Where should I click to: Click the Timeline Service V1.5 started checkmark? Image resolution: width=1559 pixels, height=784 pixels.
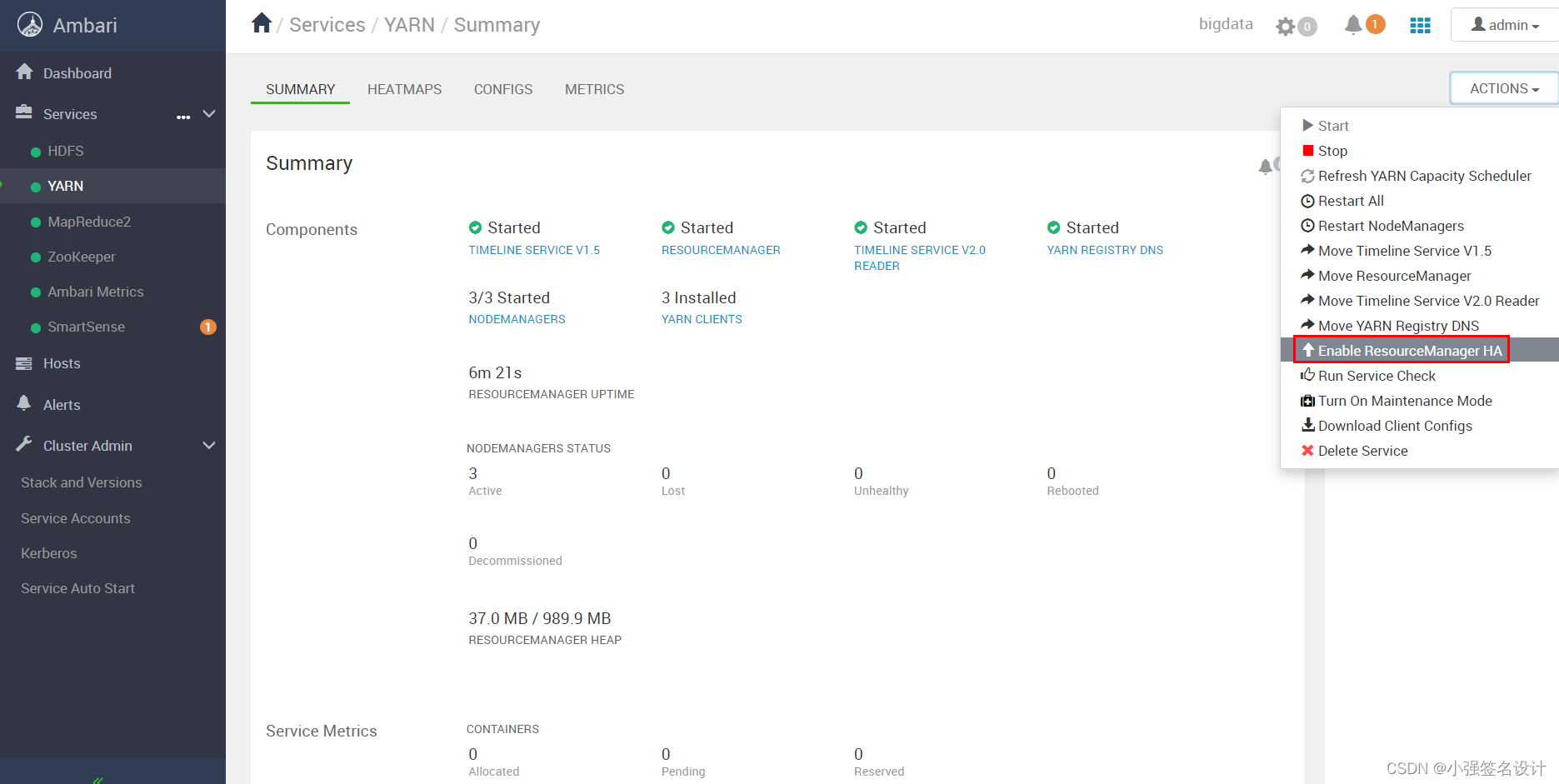click(475, 227)
